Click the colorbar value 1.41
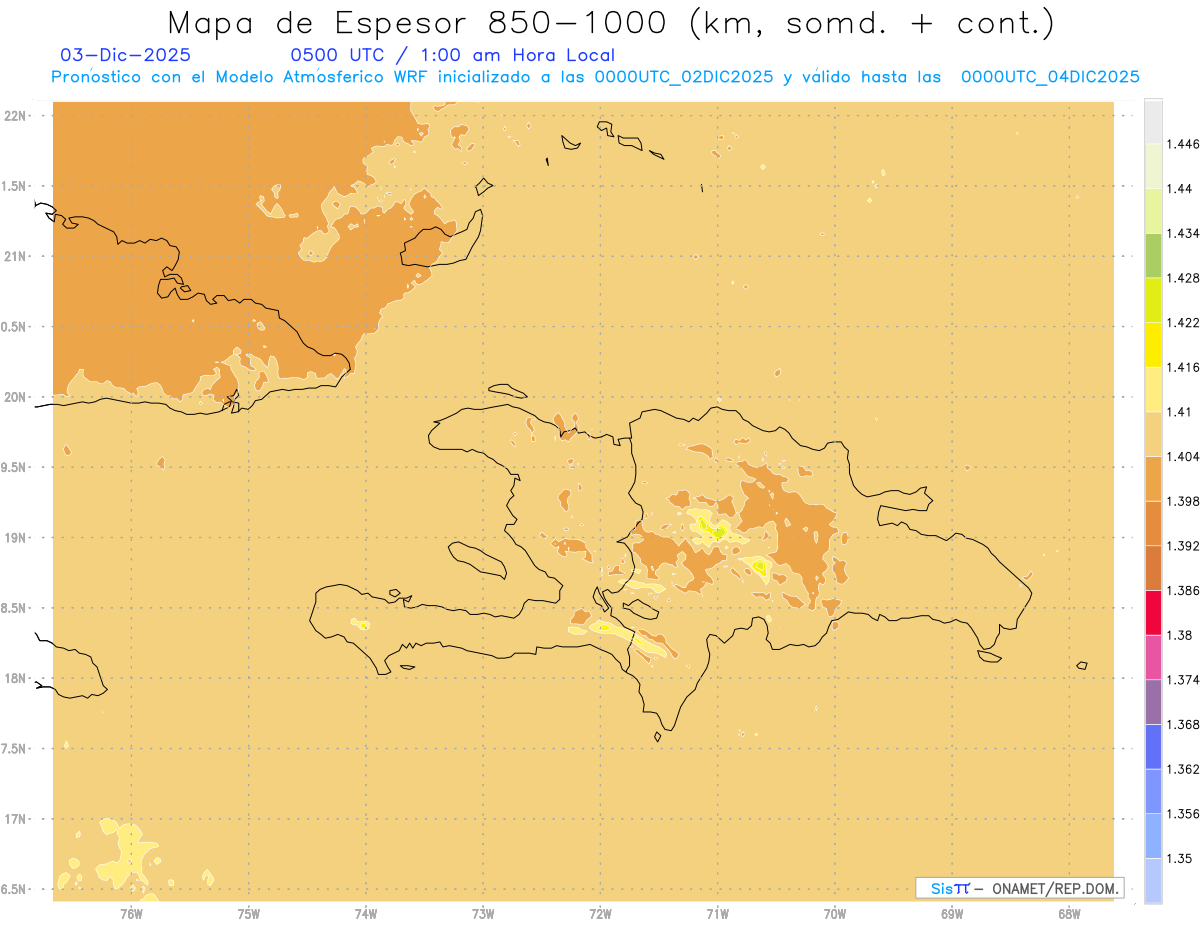Screen dimensions: 1200x927 coord(1181,411)
